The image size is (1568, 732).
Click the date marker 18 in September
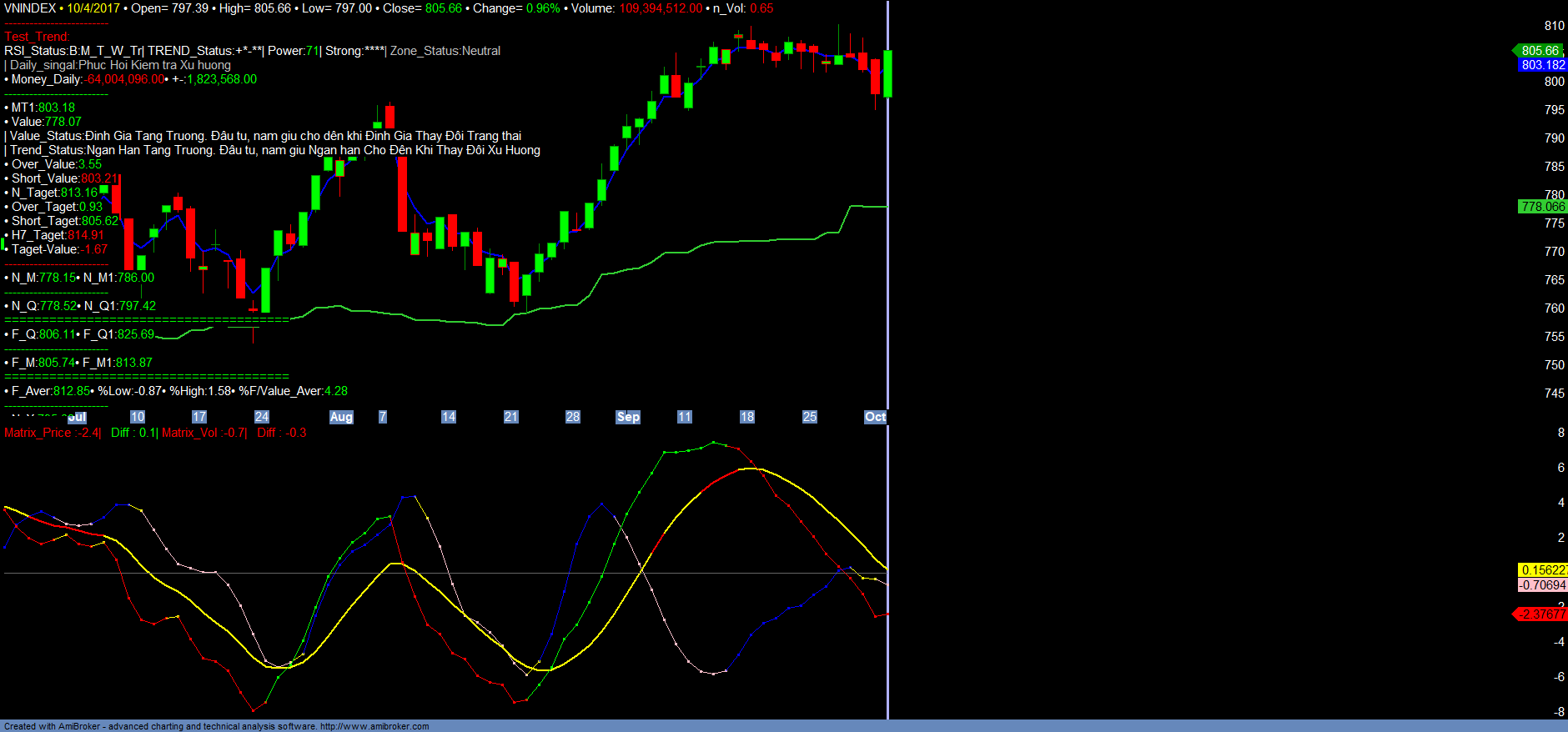(x=747, y=417)
